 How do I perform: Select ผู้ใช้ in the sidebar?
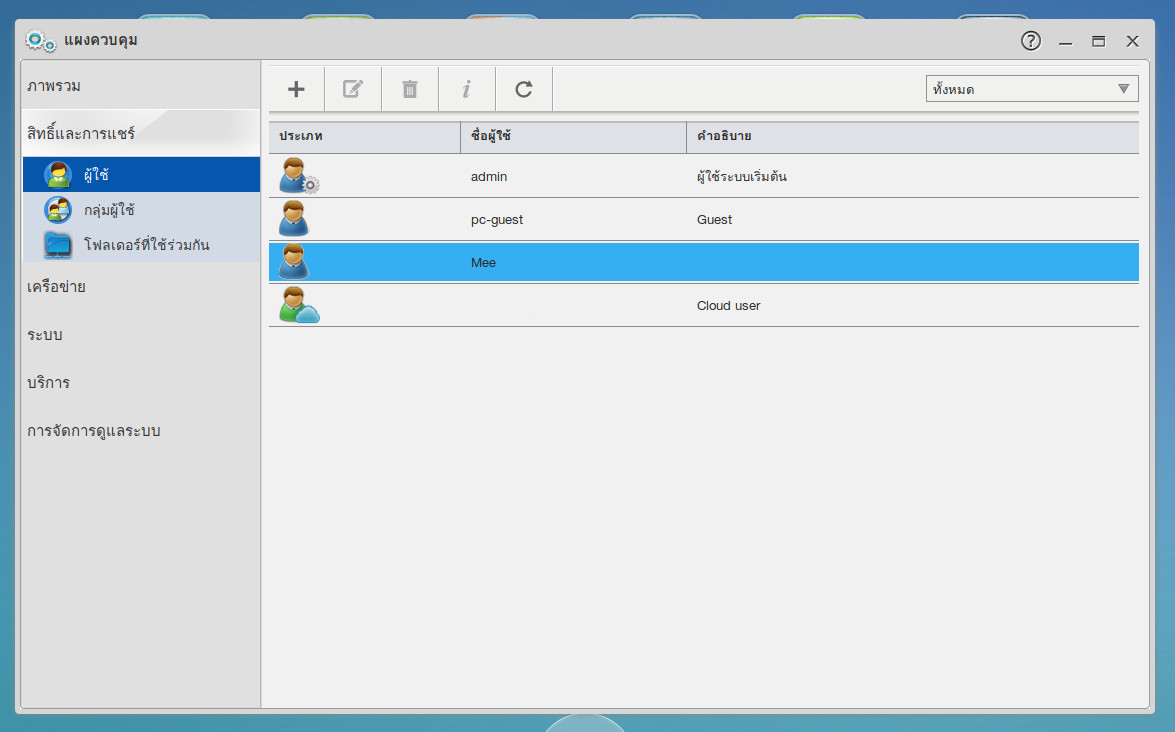(x=142, y=175)
